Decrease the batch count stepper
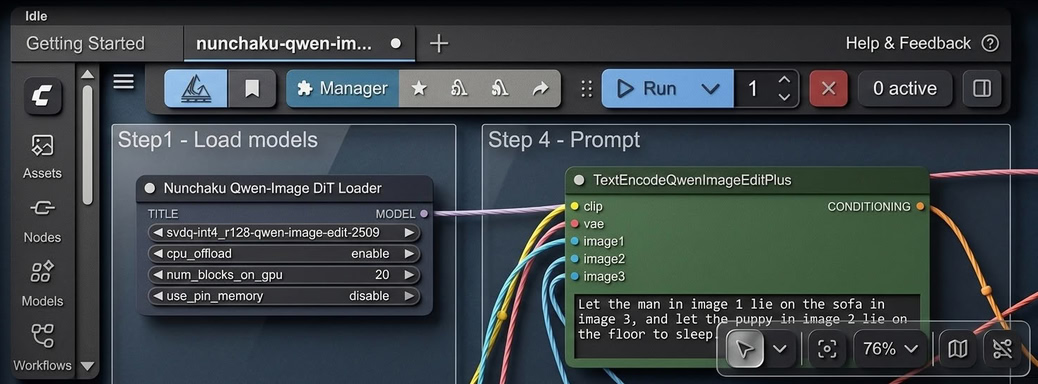Viewport: 1038px width, 384px height. (784, 97)
